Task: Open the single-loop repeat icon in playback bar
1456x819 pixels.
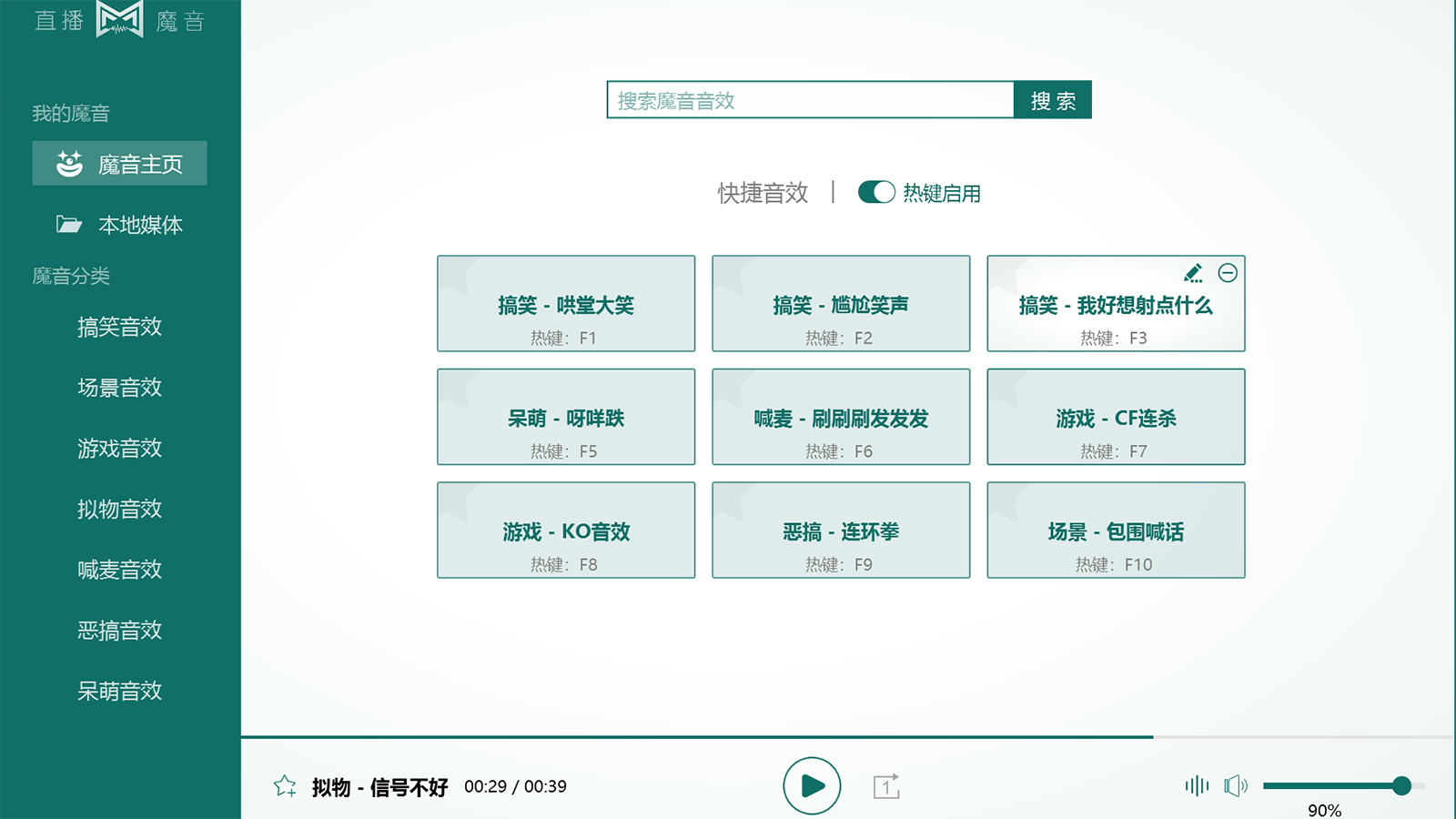Action: 886,786
